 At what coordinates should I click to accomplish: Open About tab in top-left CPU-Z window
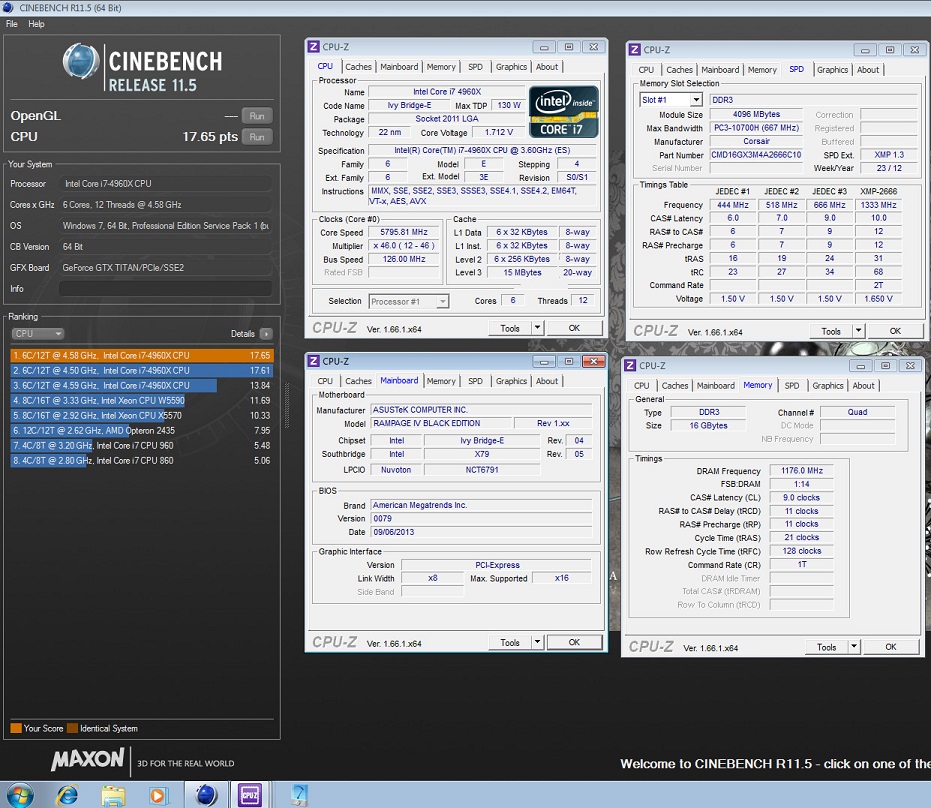click(x=547, y=67)
